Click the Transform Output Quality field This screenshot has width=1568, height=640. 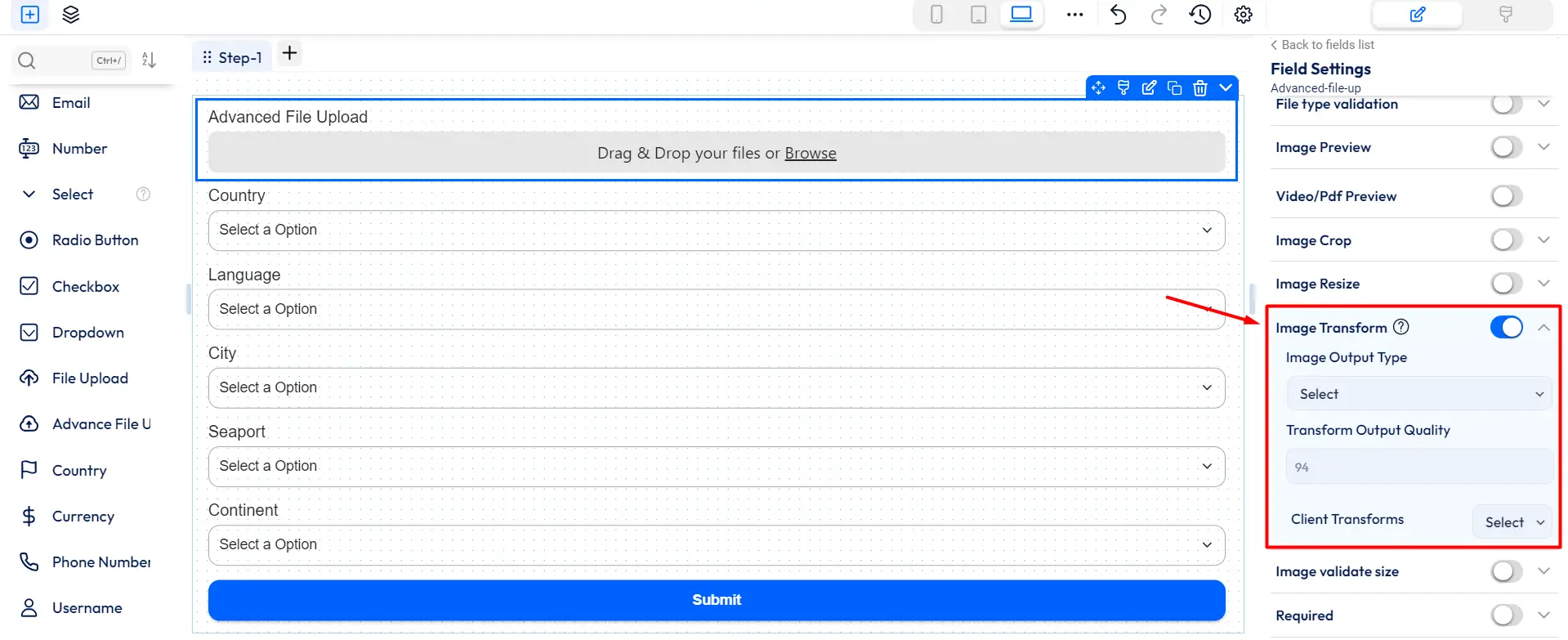[1419, 468]
